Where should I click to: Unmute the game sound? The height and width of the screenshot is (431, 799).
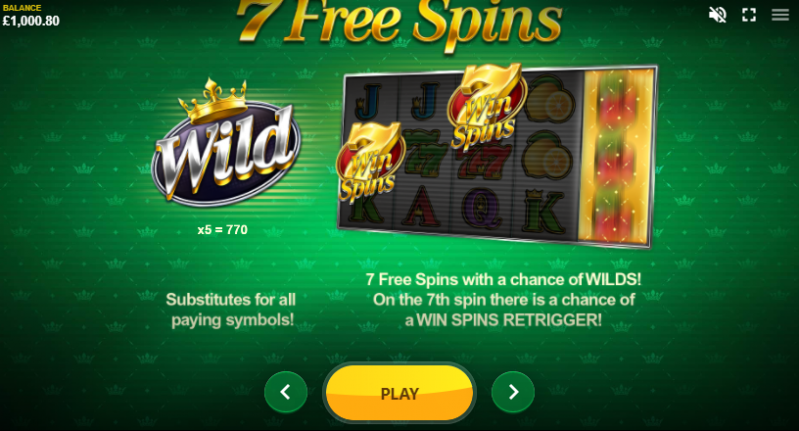(x=717, y=15)
